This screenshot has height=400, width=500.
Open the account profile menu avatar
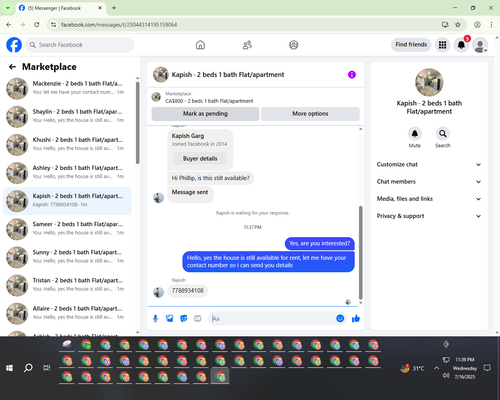(480, 45)
